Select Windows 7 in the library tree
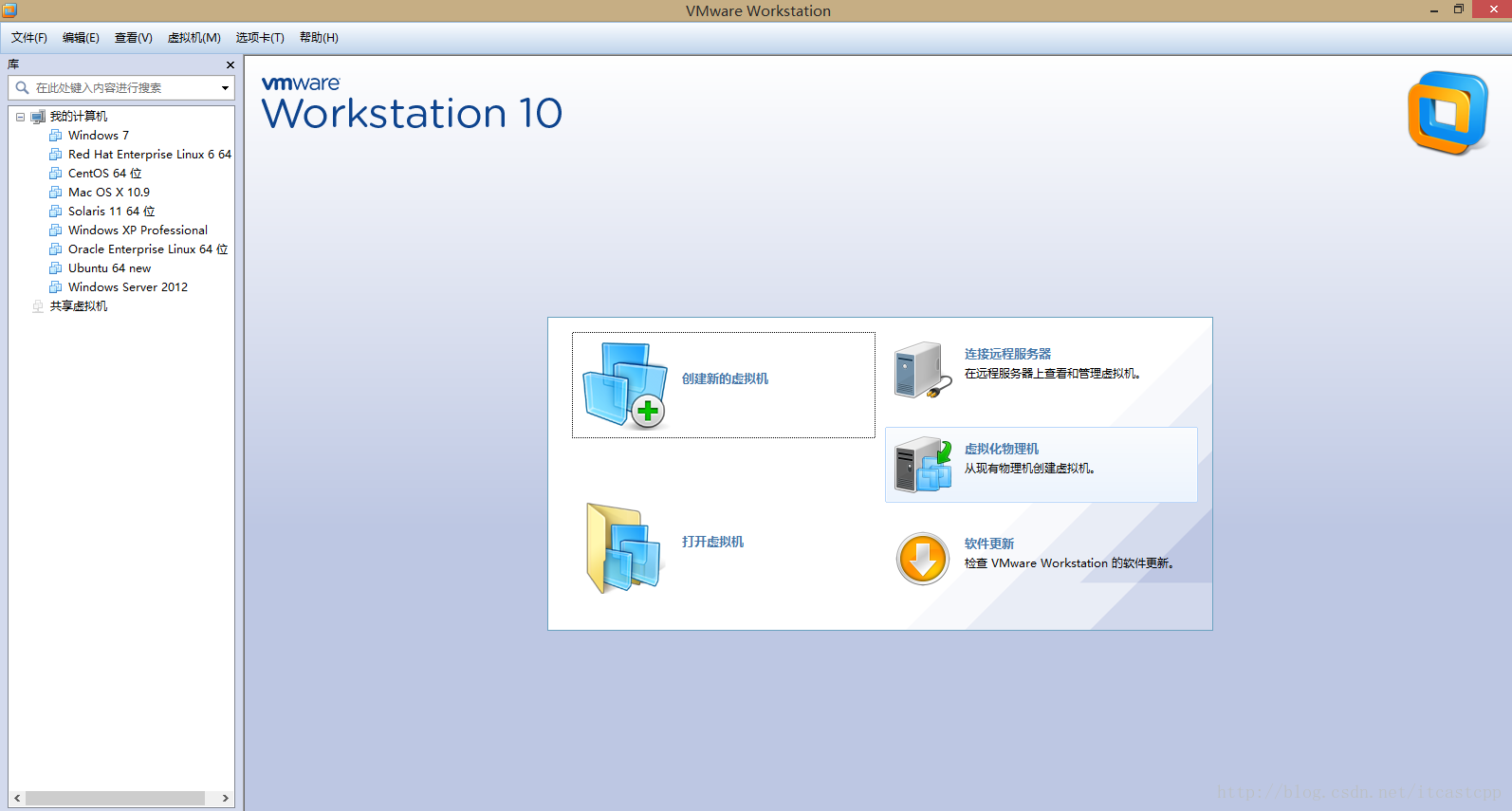1512x811 pixels. pyautogui.click(x=99, y=135)
